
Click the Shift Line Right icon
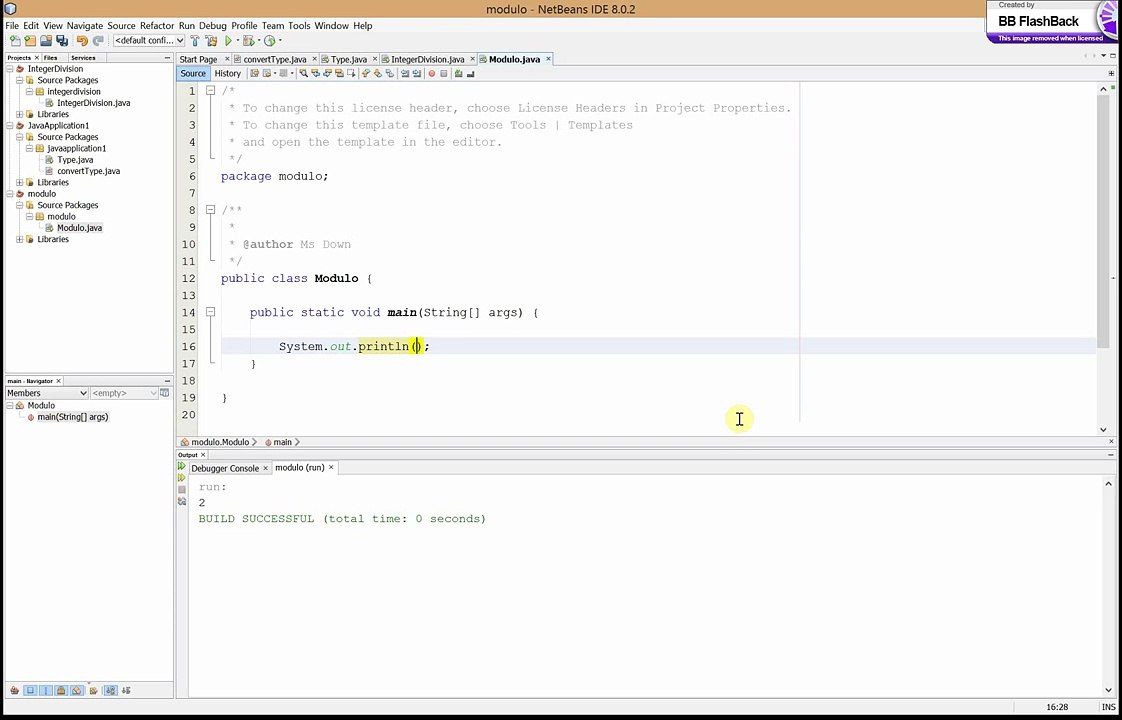(x=416, y=73)
